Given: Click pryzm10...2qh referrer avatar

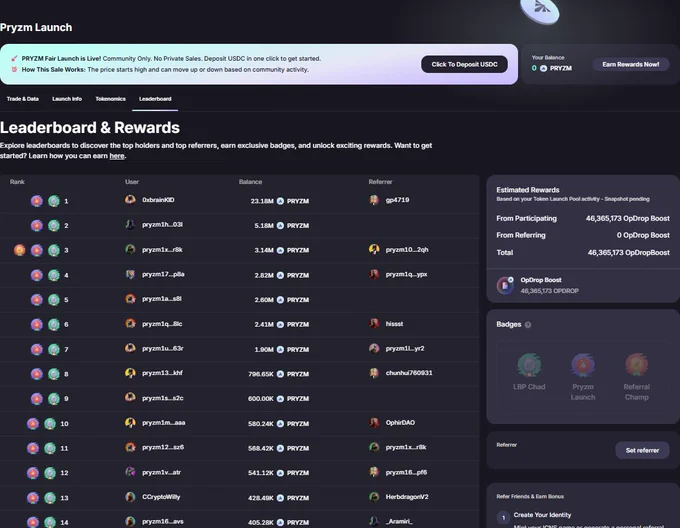Looking at the screenshot, I should click(x=374, y=249).
